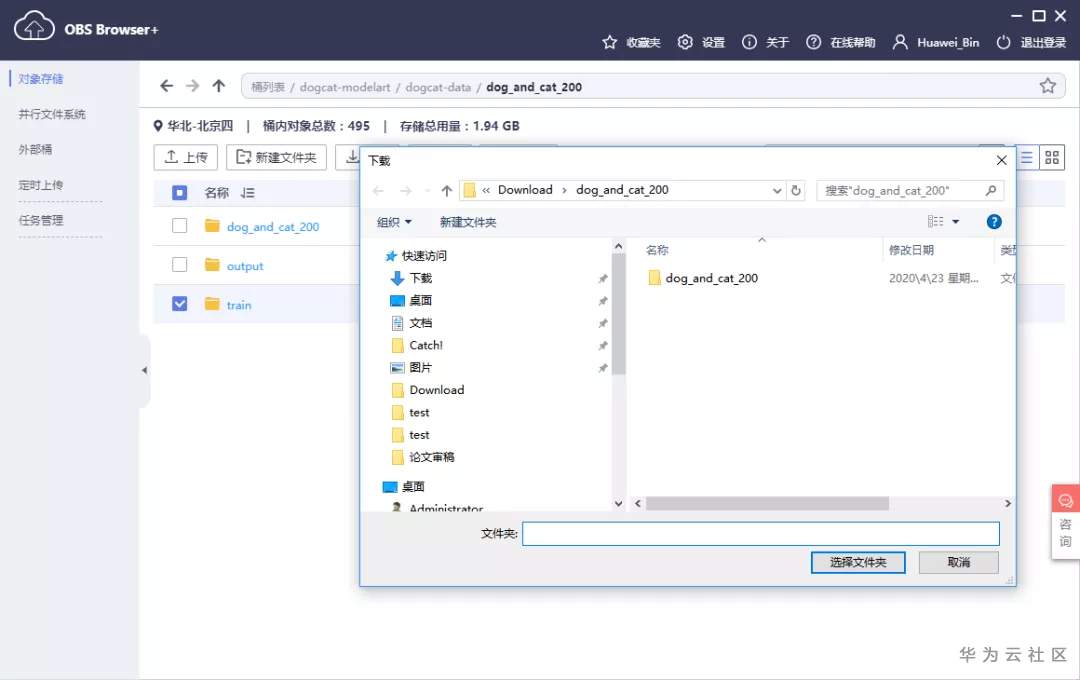Click the navigation tree vertical scrollbar
Screen dimensions: 1080x680
pos(619,313)
